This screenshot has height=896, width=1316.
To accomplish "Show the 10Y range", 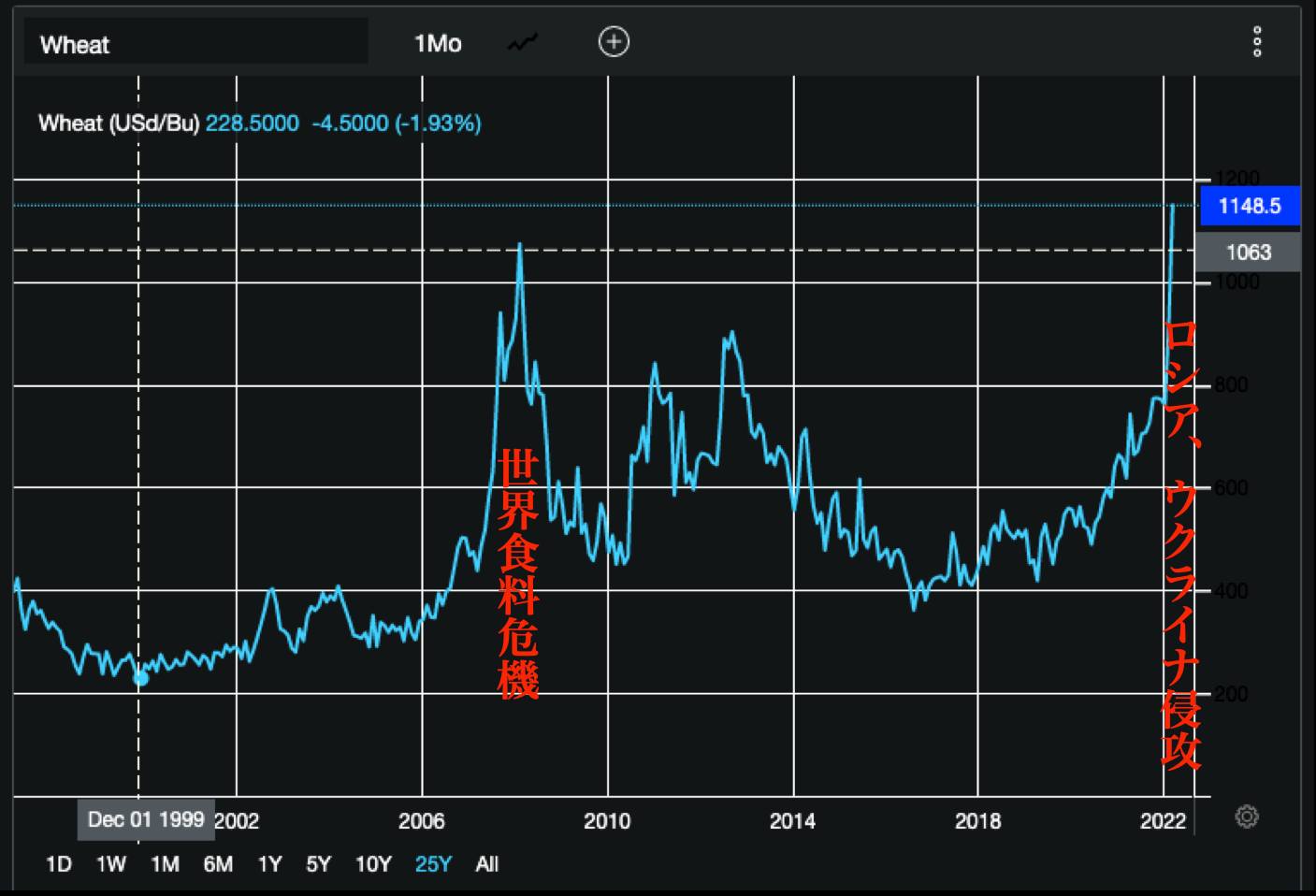I will [x=373, y=864].
